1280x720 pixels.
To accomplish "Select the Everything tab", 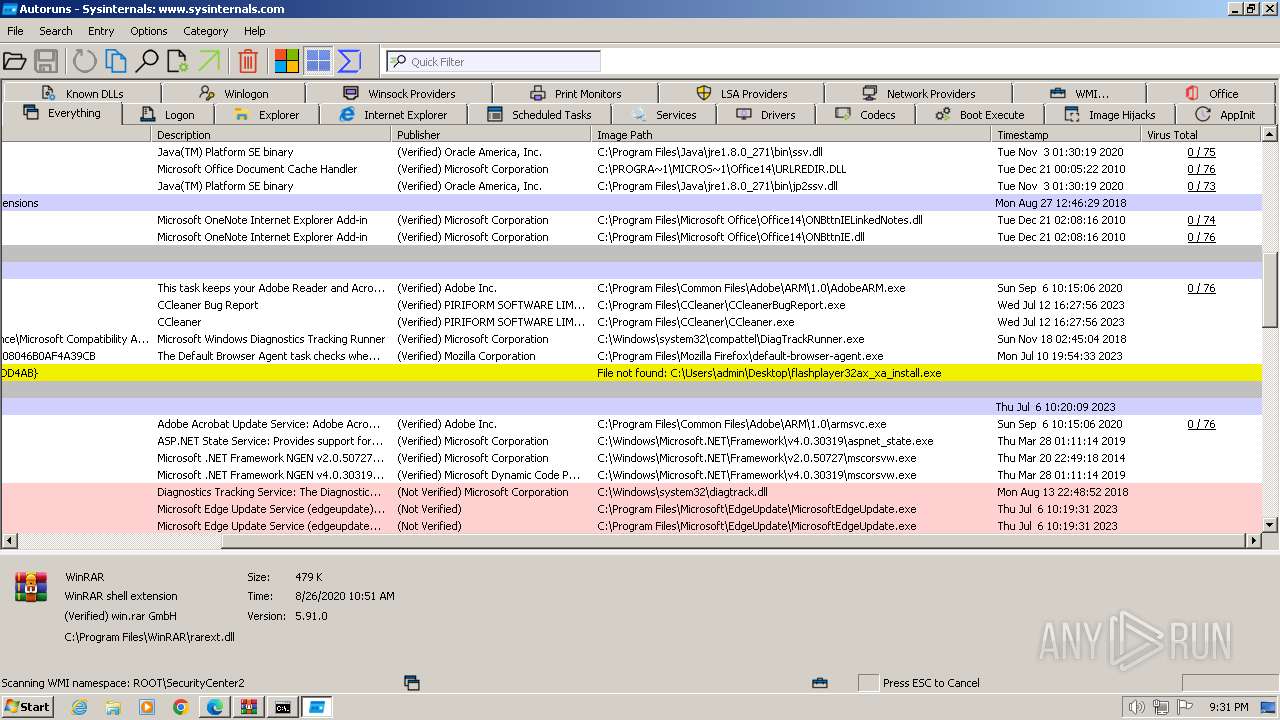I will (x=62, y=113).
